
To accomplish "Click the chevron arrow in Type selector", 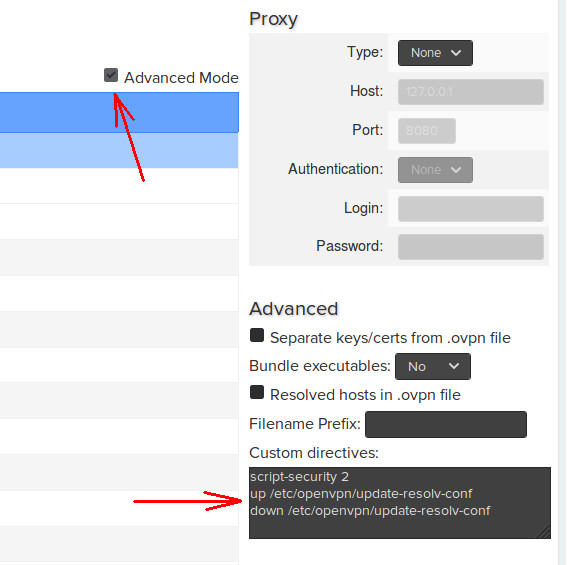I will click(x=456, y=53).
